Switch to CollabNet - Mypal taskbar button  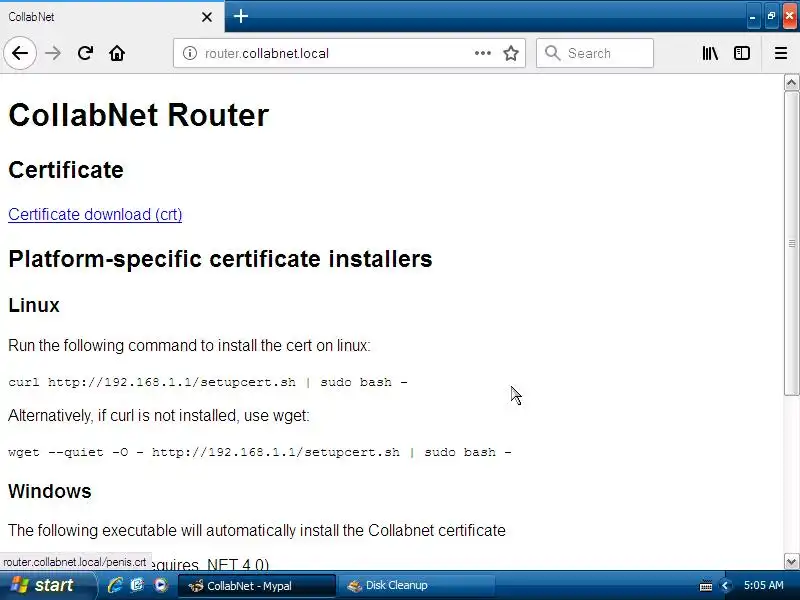(x=257, y=585)
